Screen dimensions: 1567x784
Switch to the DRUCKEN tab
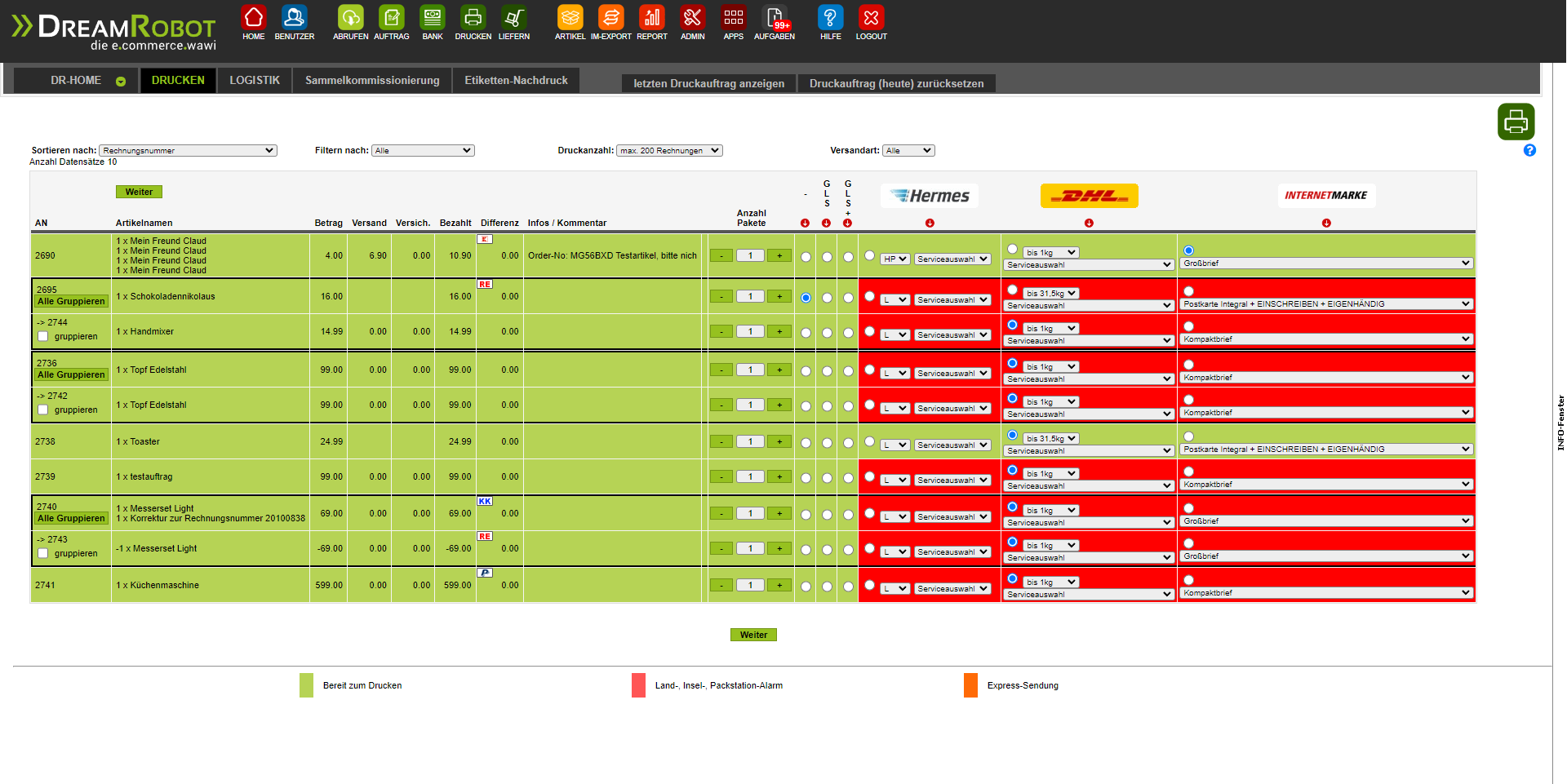pos(178,81)
